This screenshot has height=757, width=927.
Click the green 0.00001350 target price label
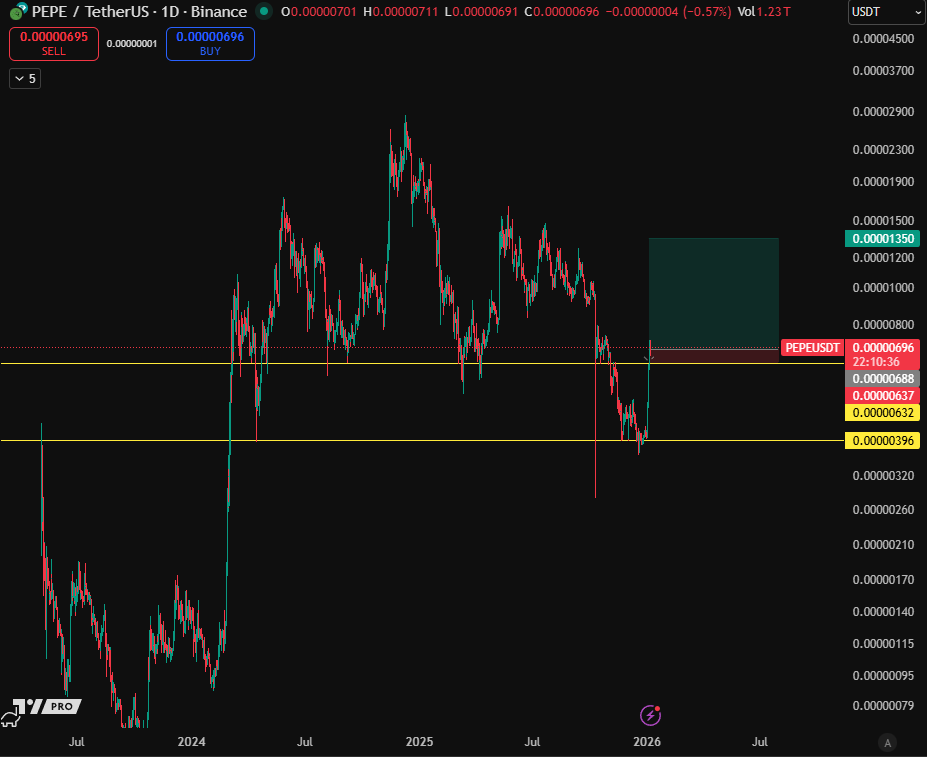tap(883, 238)
